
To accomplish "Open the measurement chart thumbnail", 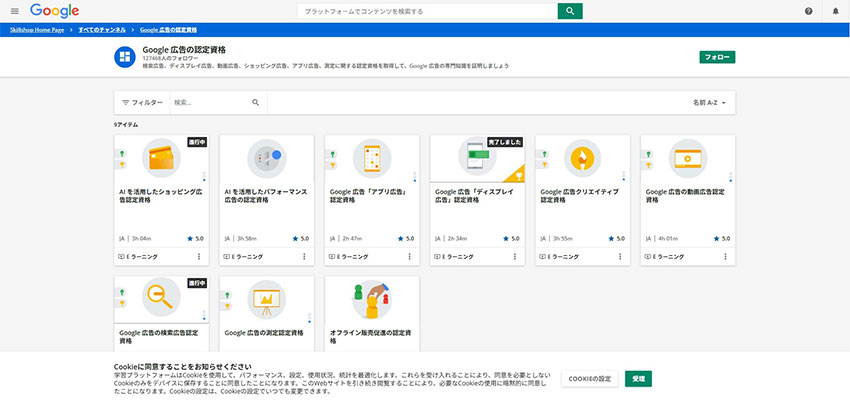I will click(267, 299).
